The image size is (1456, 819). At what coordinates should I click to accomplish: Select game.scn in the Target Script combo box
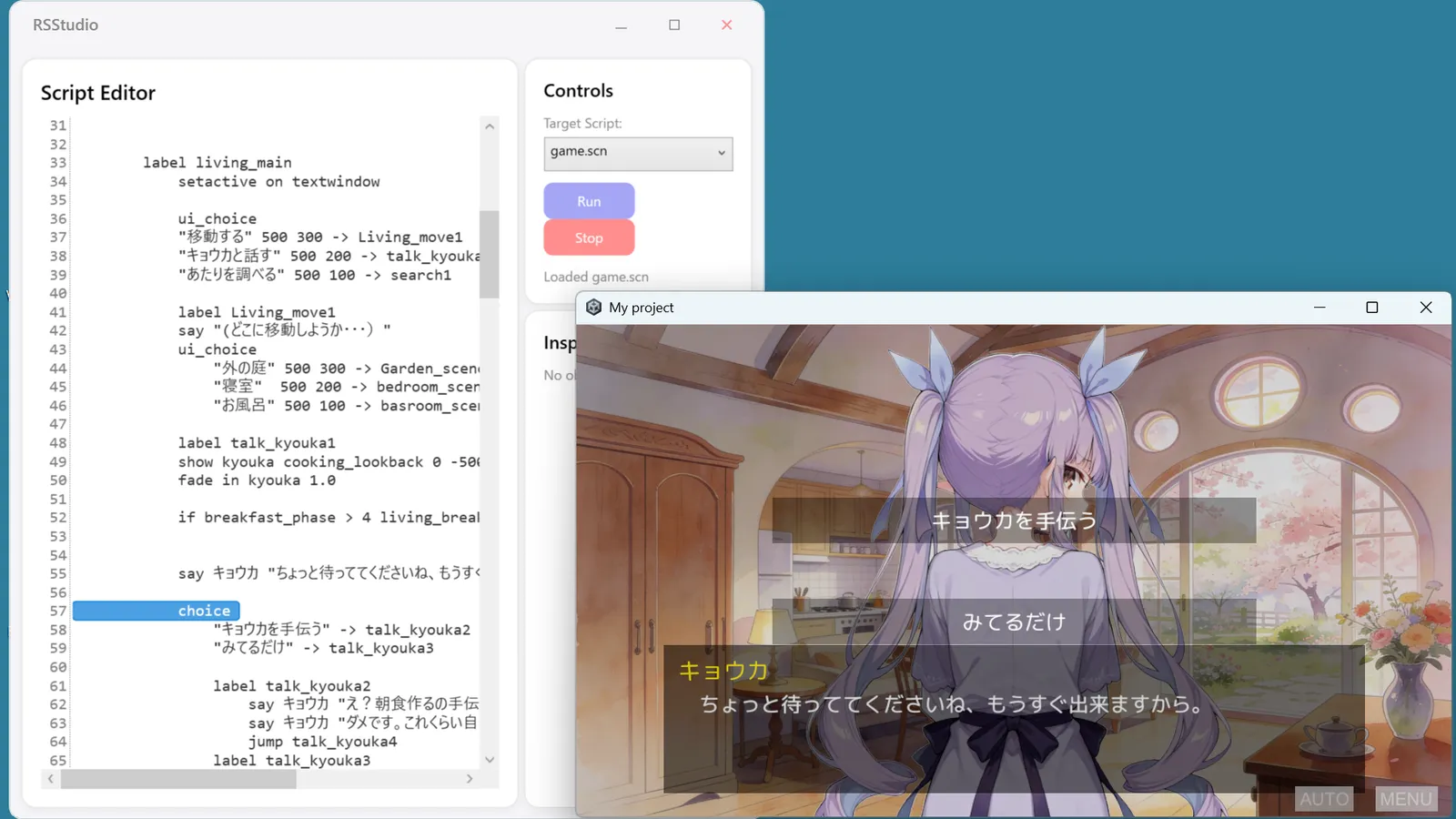click(637, 153)
